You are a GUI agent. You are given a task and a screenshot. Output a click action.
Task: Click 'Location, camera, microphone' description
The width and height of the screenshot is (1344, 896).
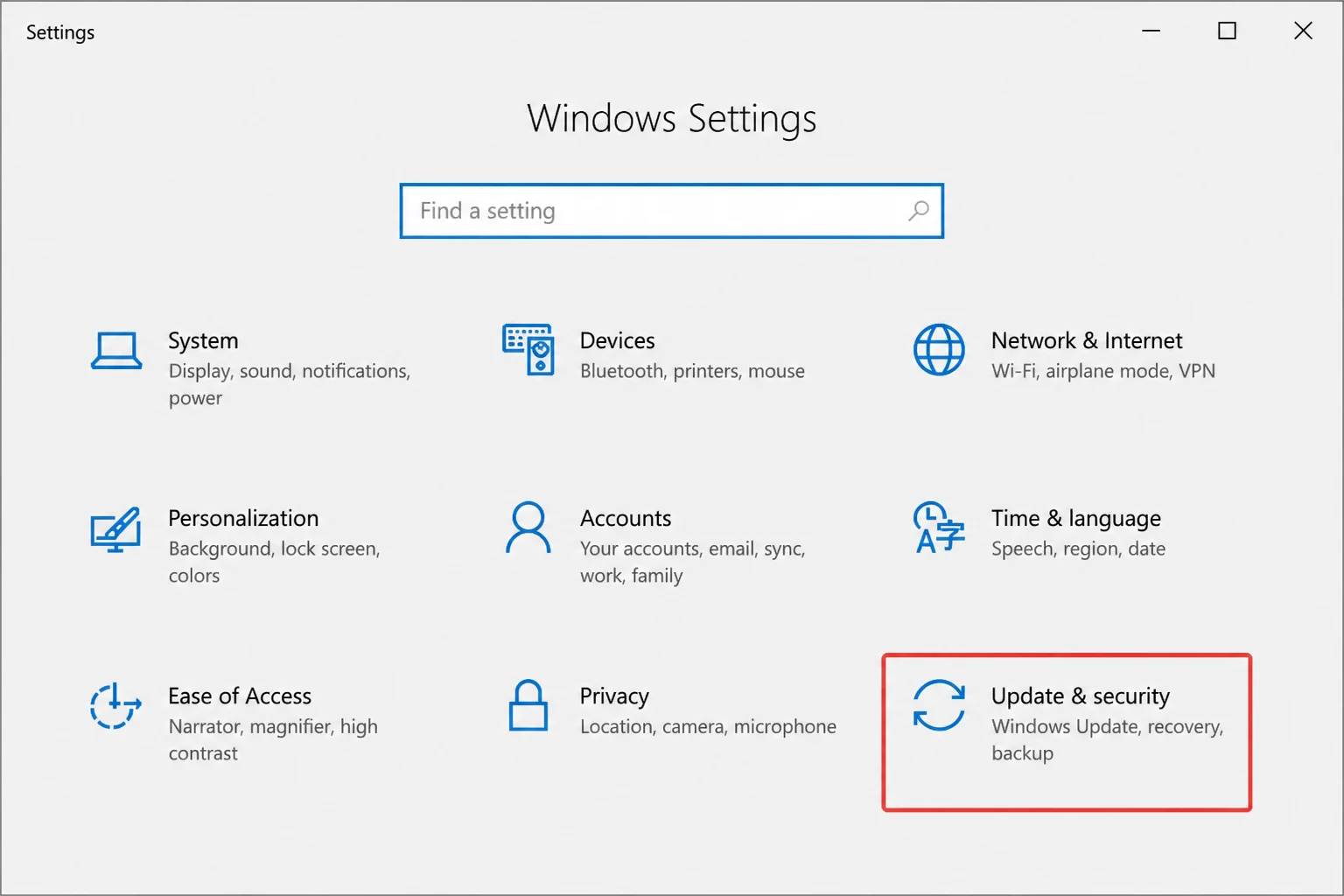[x=708, y=726]
